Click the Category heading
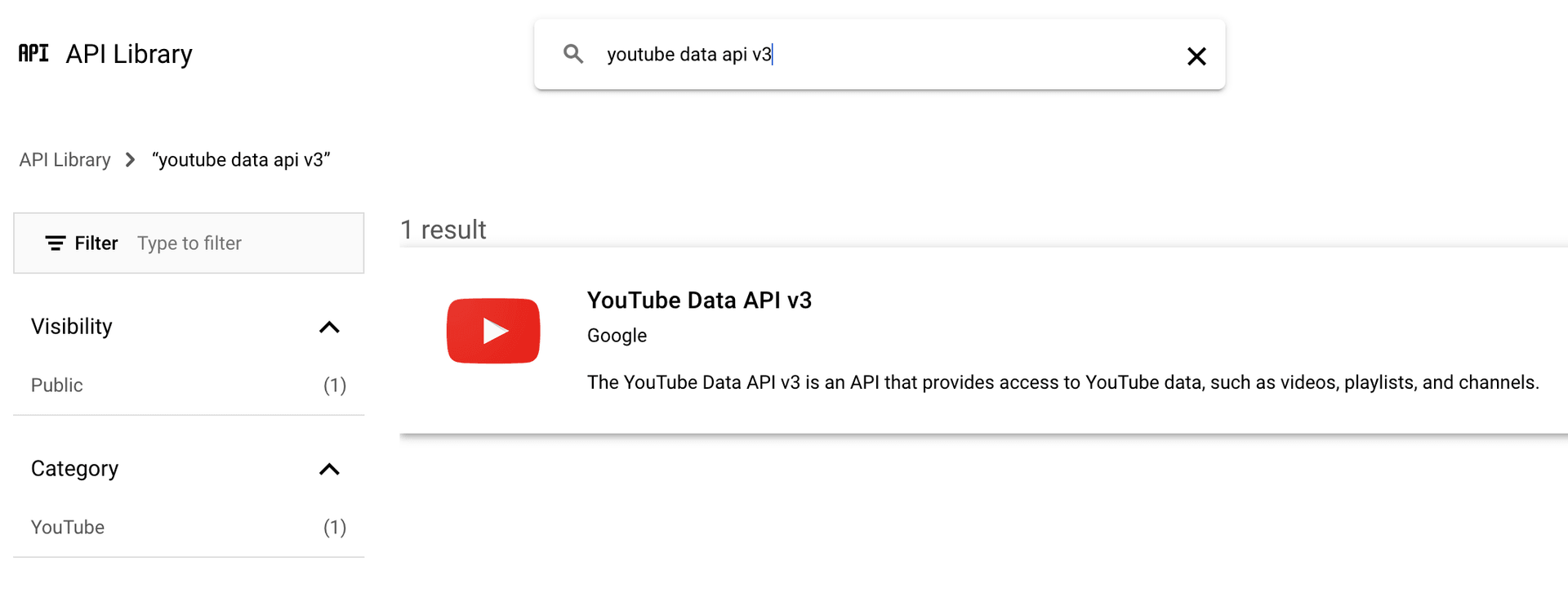Viewport: 1568px width, 593px height. pyautogui.click(x=75, y=469)
